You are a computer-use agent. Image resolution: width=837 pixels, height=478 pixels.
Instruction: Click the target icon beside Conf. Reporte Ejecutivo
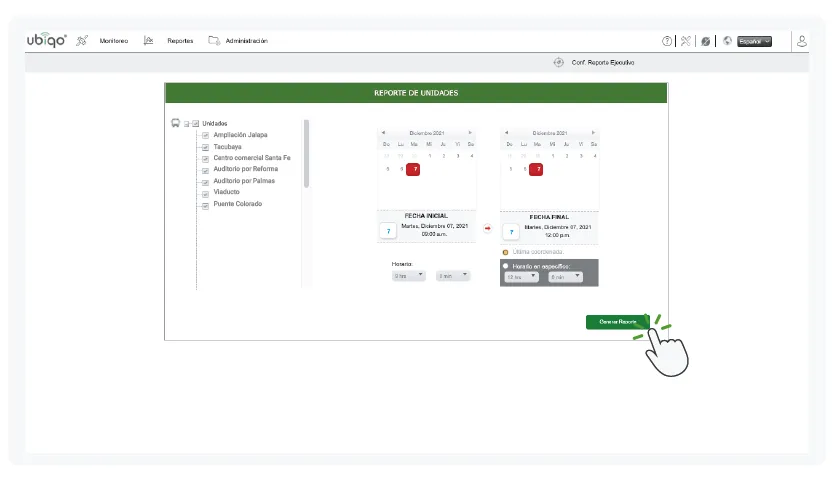[558, 62]
